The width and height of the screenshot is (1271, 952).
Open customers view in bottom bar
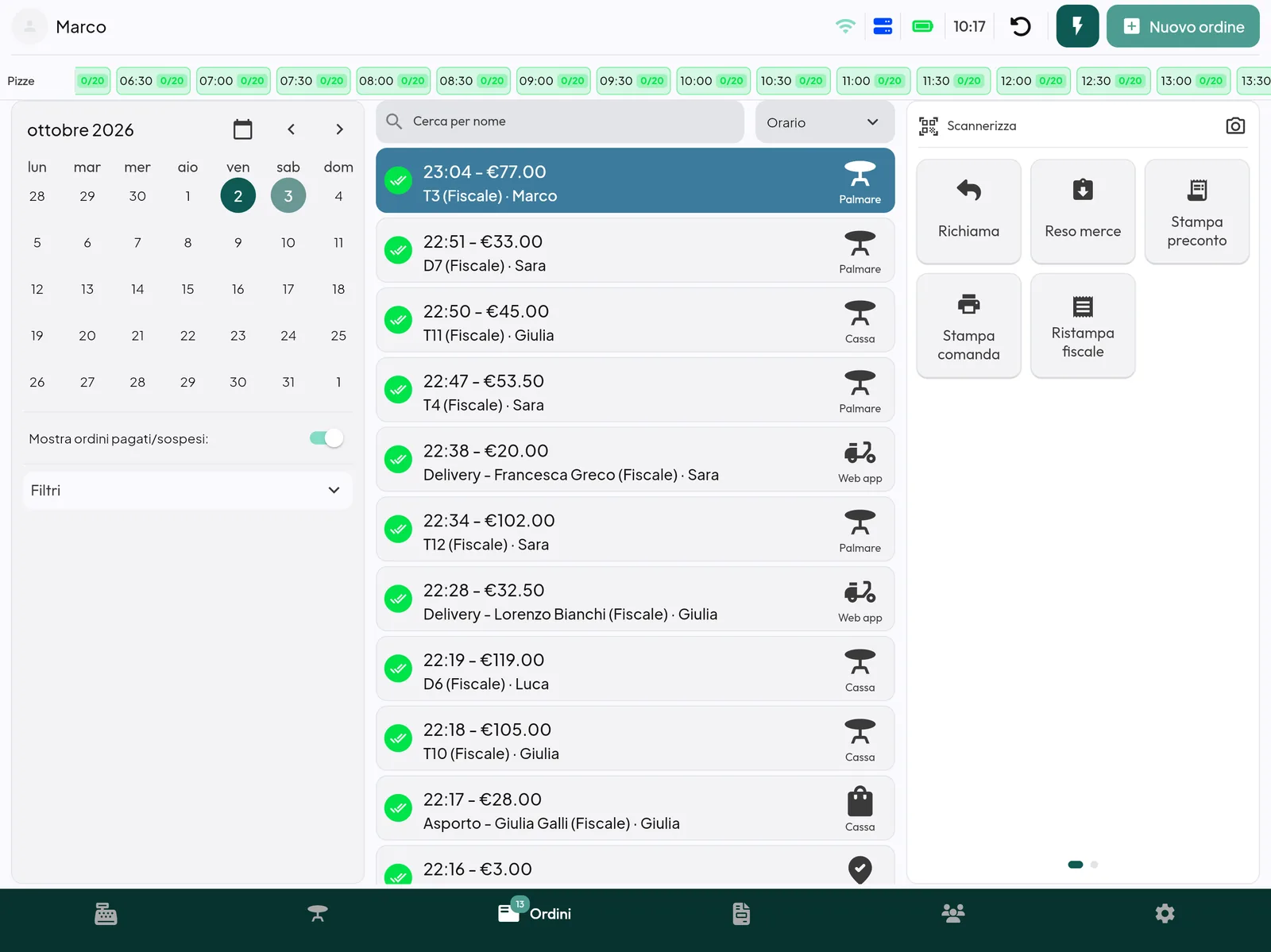click(x=953, y=914)
